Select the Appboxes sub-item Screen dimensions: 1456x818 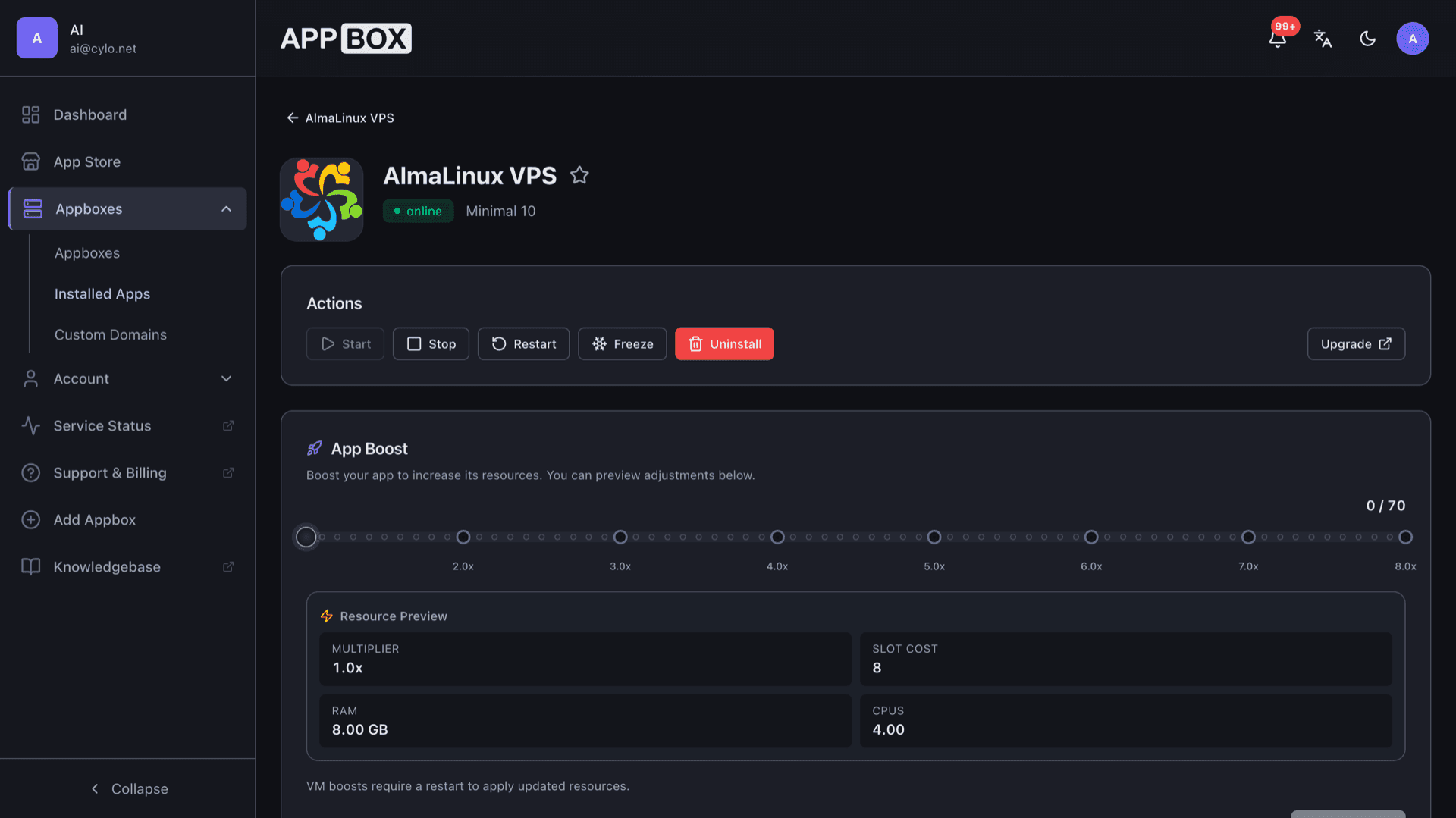tap(87, 253)
